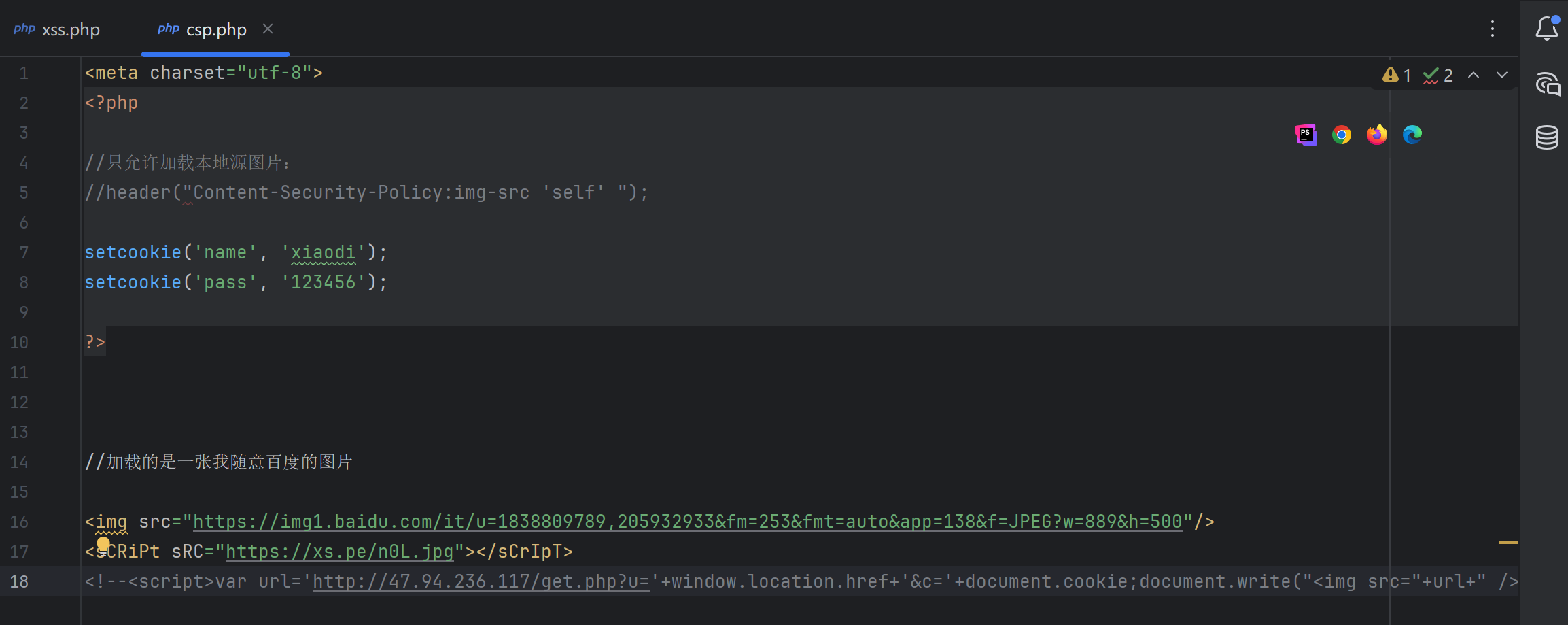Open the 47.94.236.117/get.php link

coord(481,581)
